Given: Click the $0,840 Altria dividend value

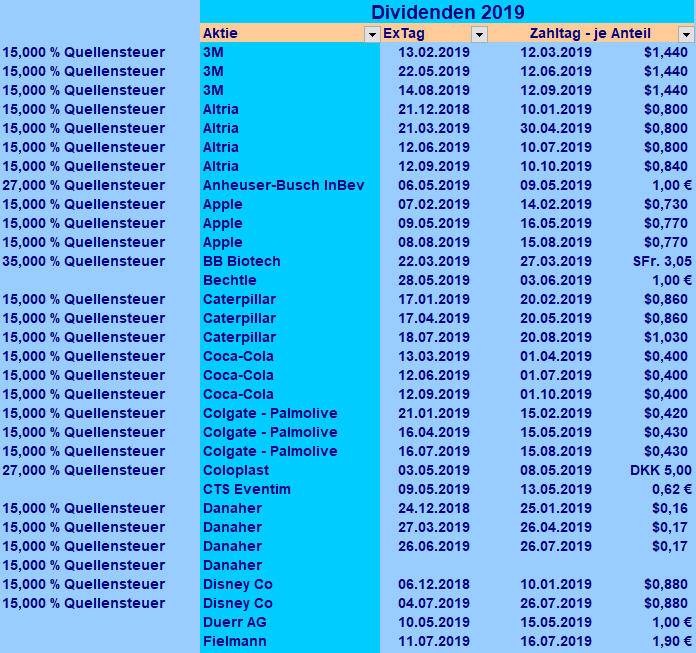Looking at the screenshot, I should click(666, 166).
